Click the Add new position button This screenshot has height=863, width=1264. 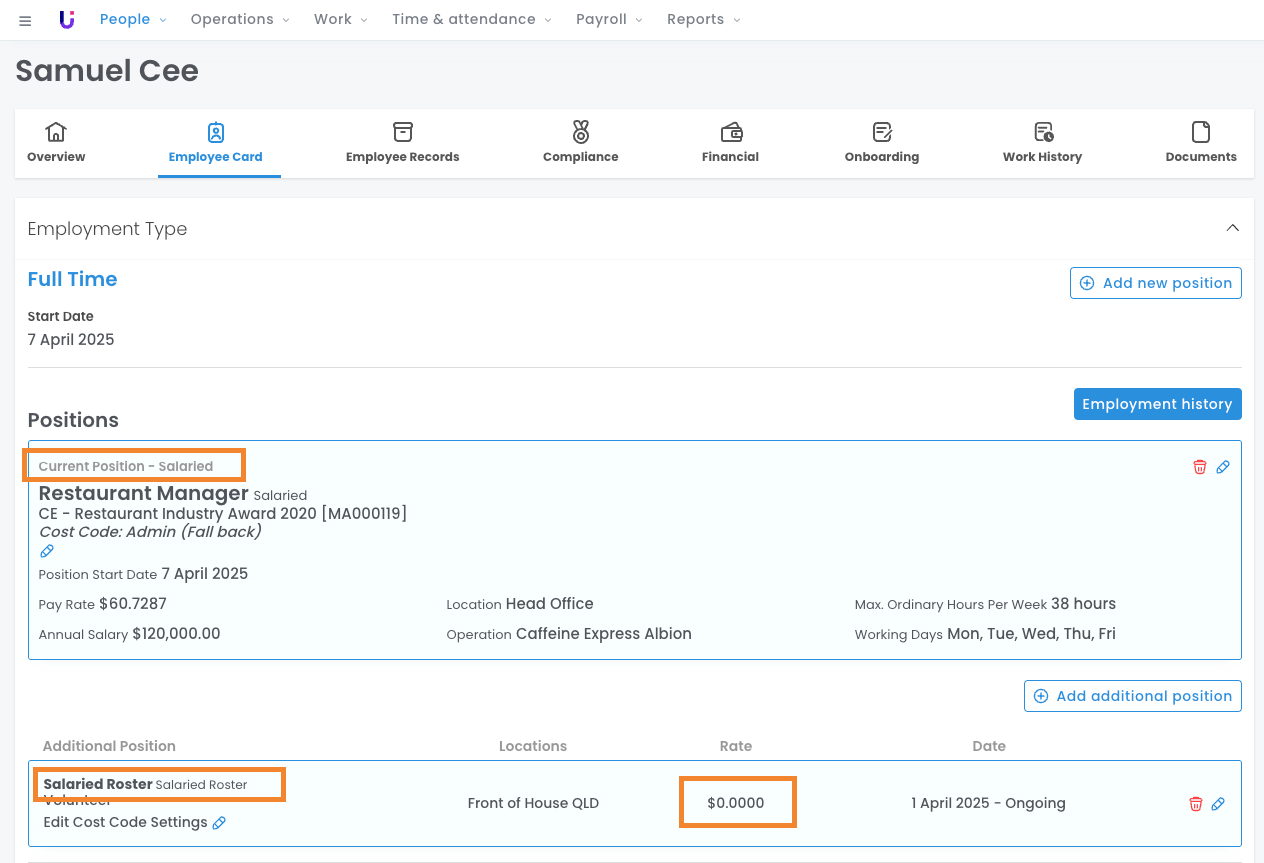1155,283
